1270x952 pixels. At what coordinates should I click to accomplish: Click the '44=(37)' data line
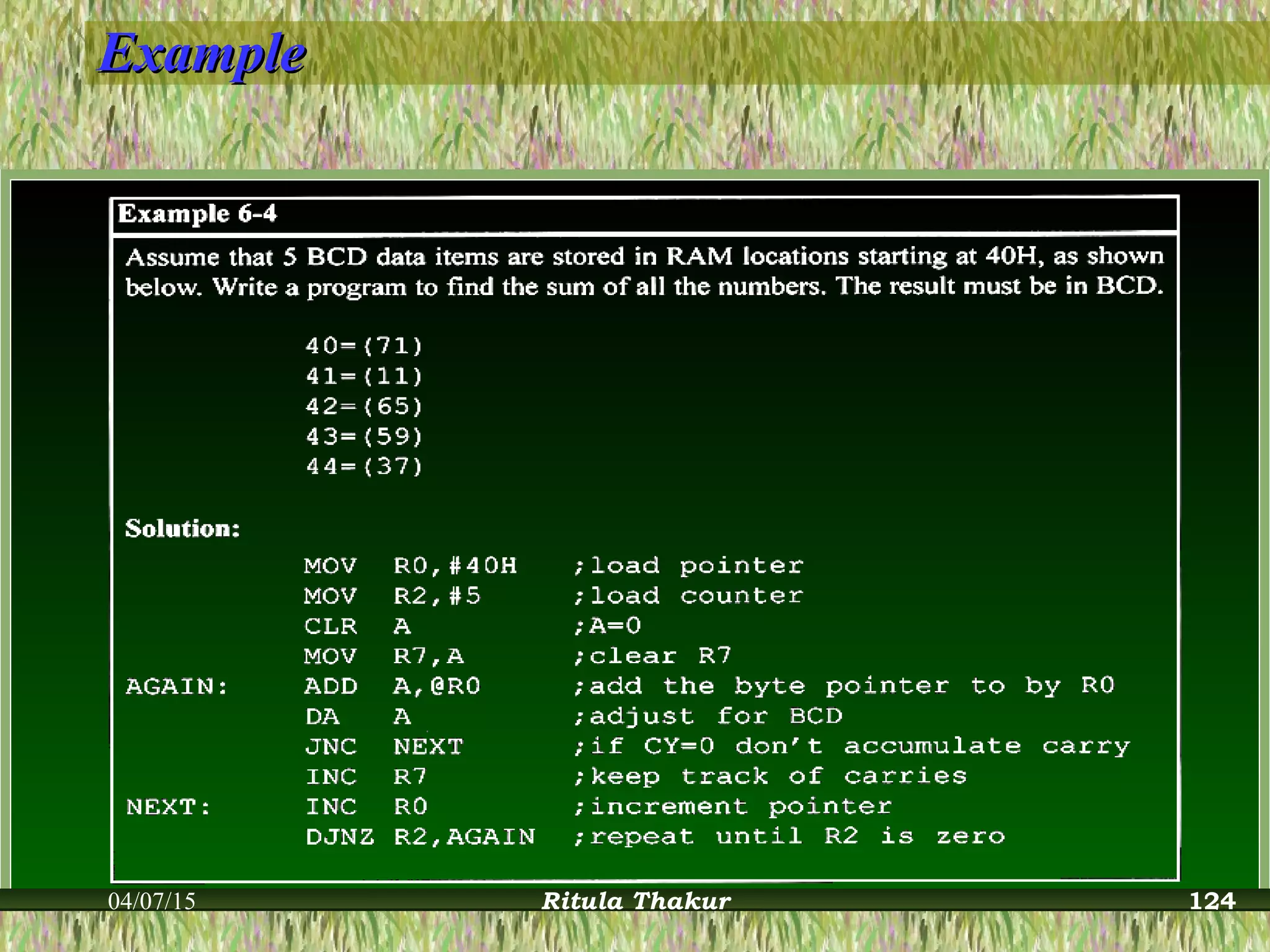click(364, 466)
